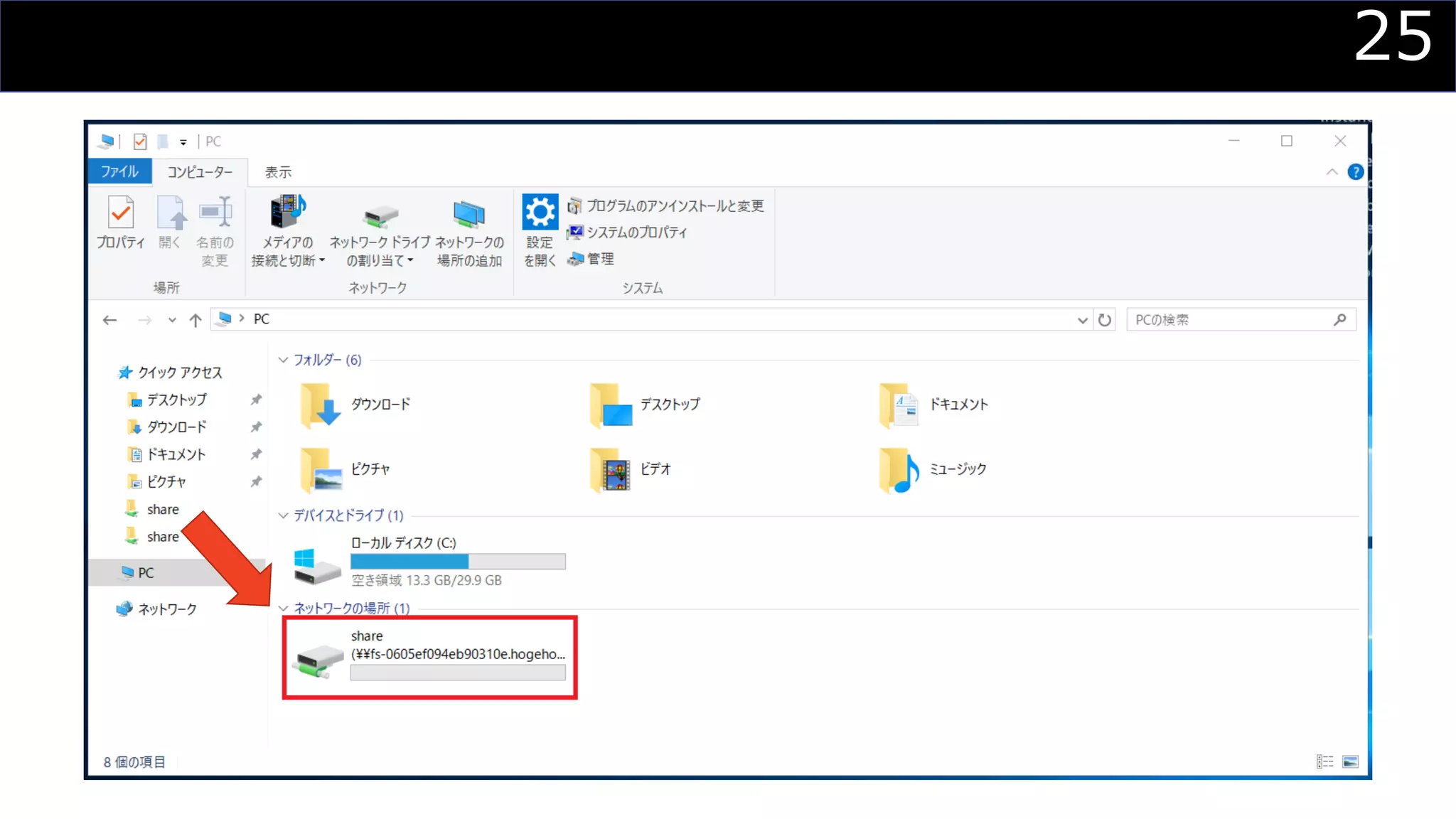
Task: Click Add network location (ネットワークの場所の追加) icon
Action: click(469, 214)
